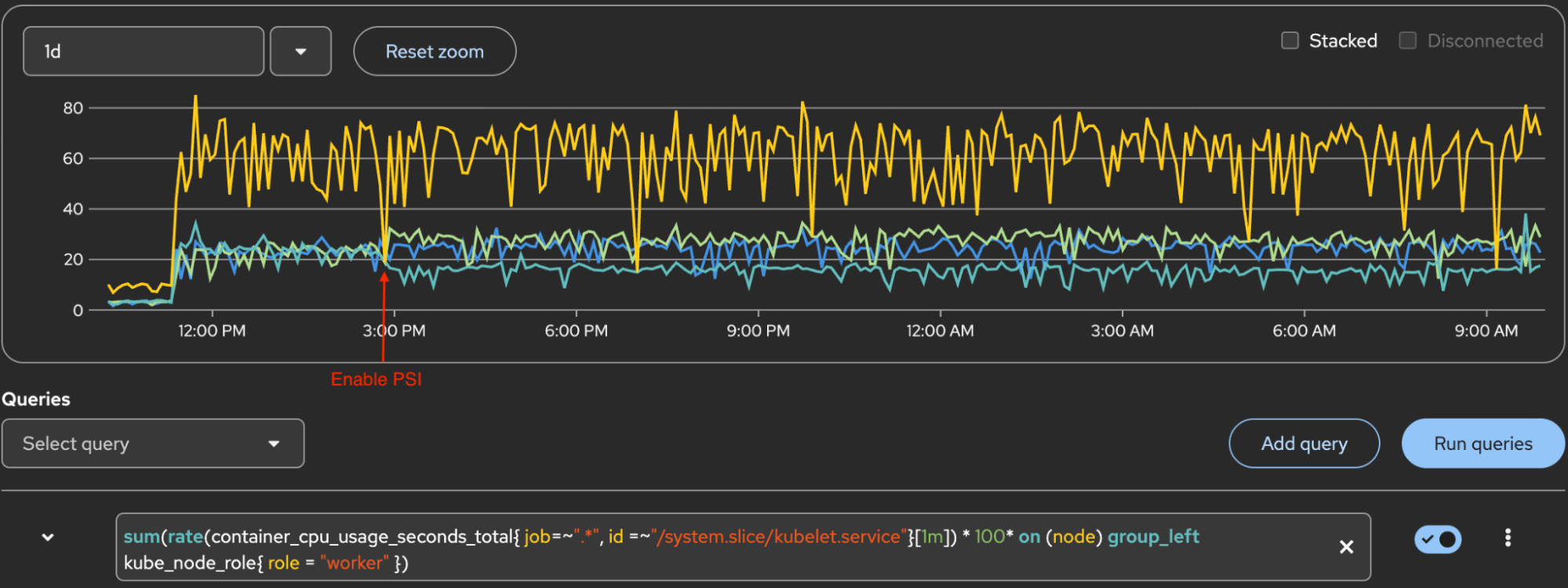The image size is (1568, 588).
Task: Click the 80 y-axis value label
Action: click(73, 108)
